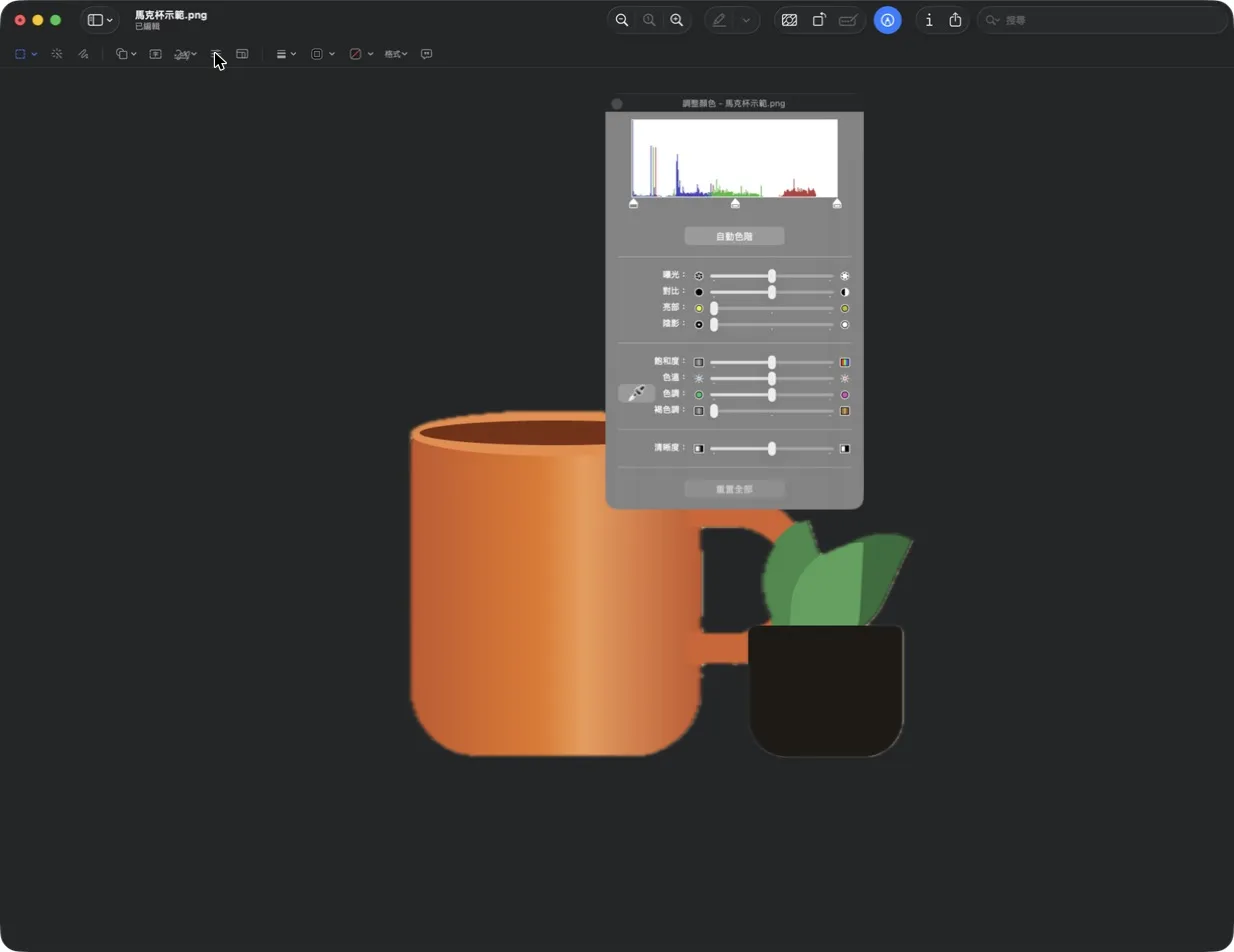Rotate the image with the rotate icon
The width and height of the screenshot is (1234, 952).
coord(819,20)
